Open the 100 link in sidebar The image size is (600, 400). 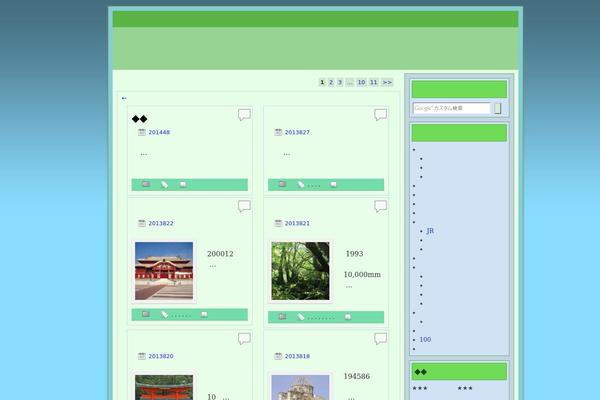tap(425, 340)
